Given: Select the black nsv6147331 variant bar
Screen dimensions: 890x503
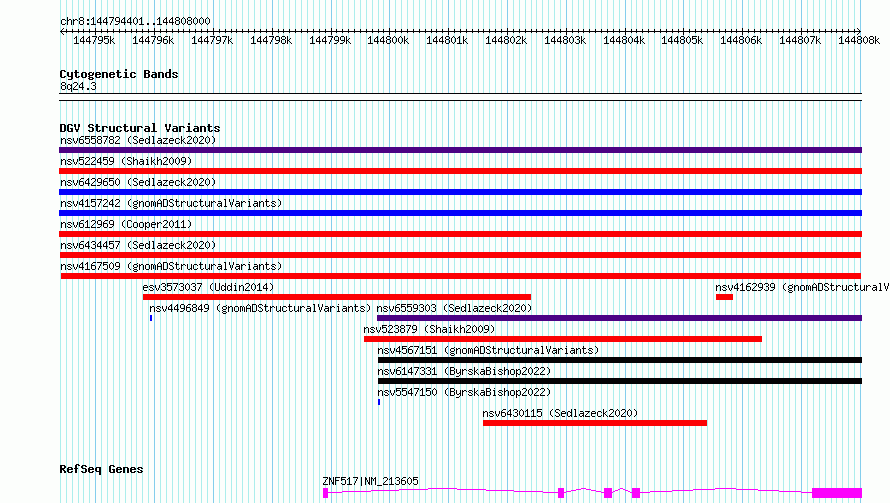Looking at the screenshot, I should (x=620, y=381).
